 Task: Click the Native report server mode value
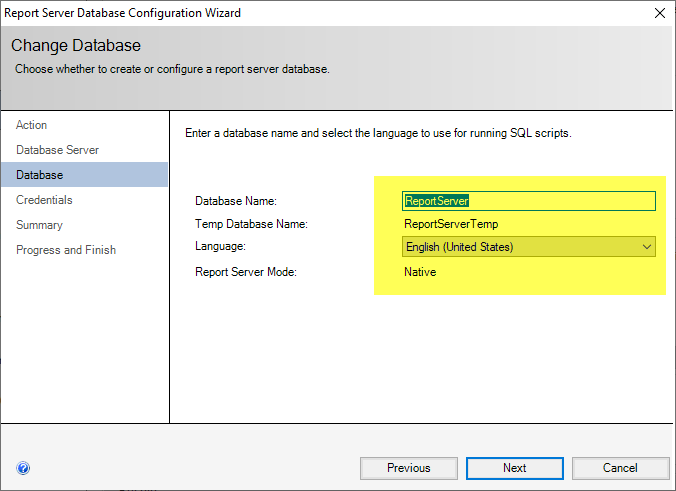point(420,272)
